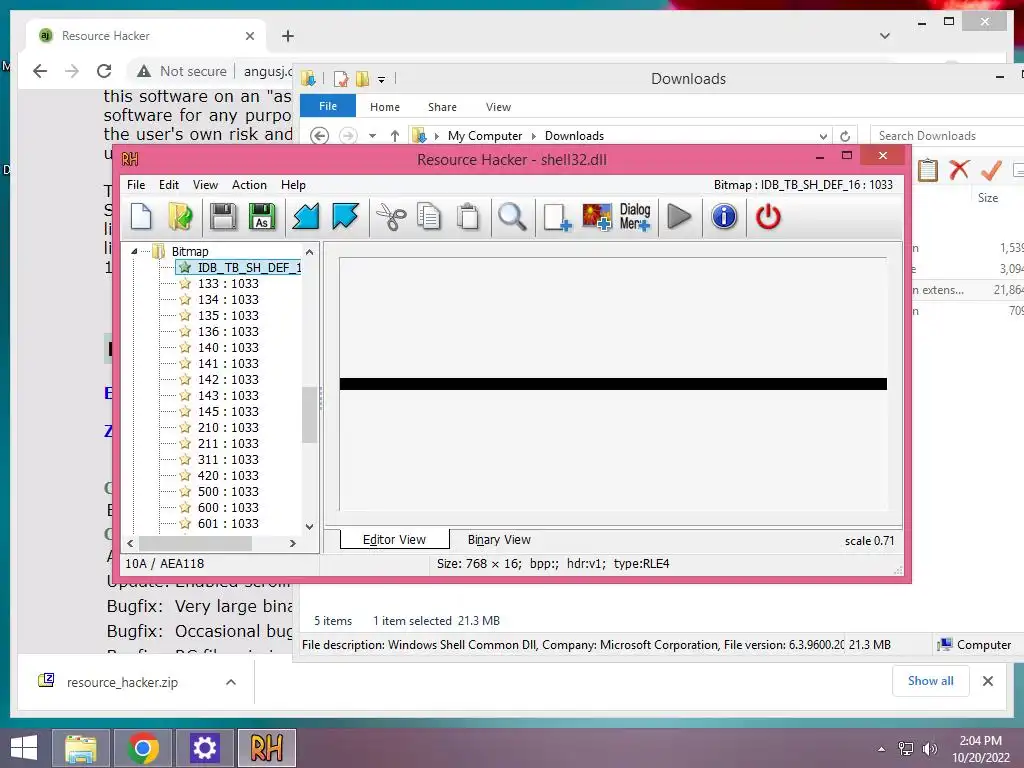Select tree item 143 : 1033

click(x=228, y=395)
